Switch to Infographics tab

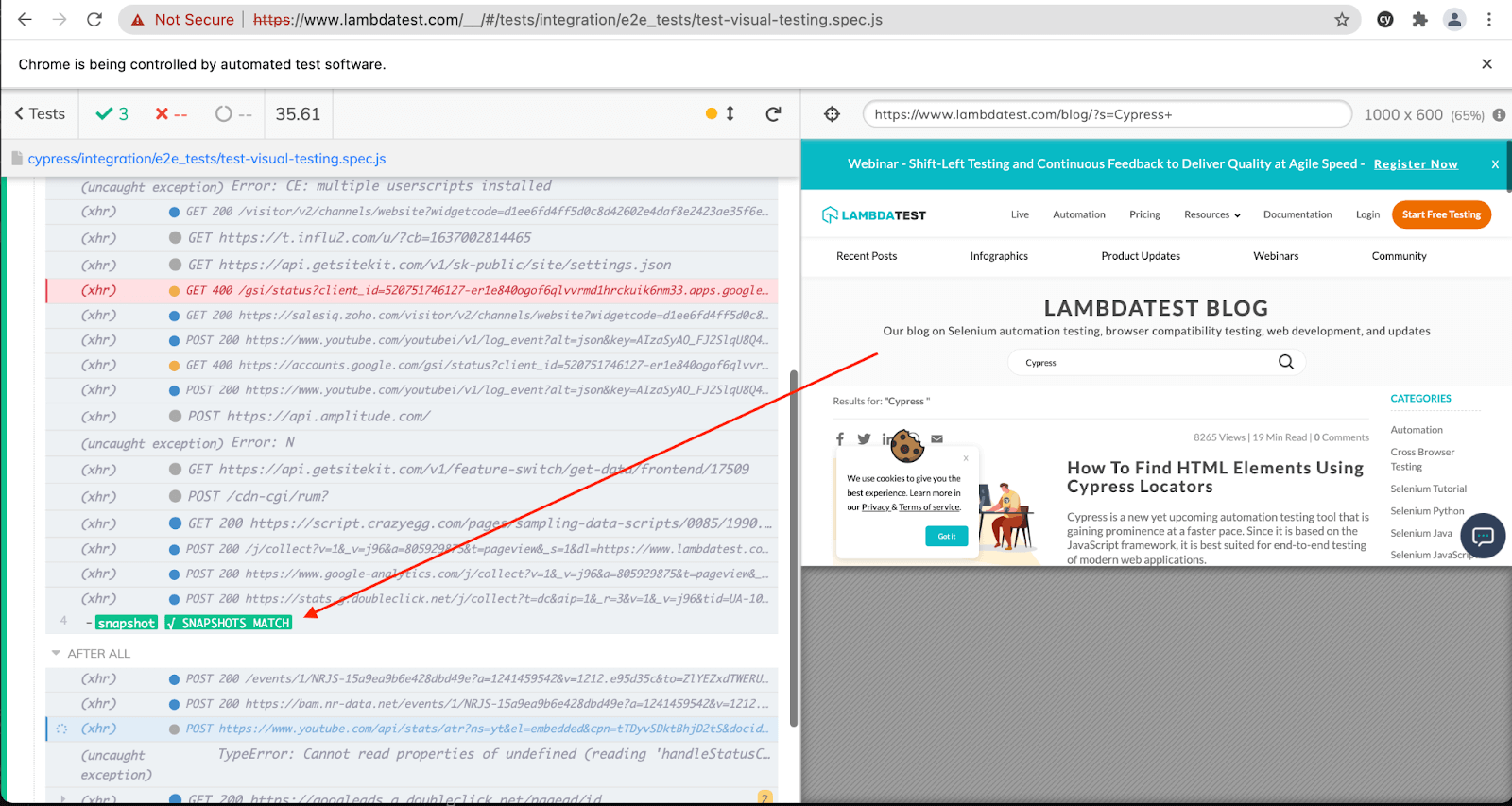[999, 256]
